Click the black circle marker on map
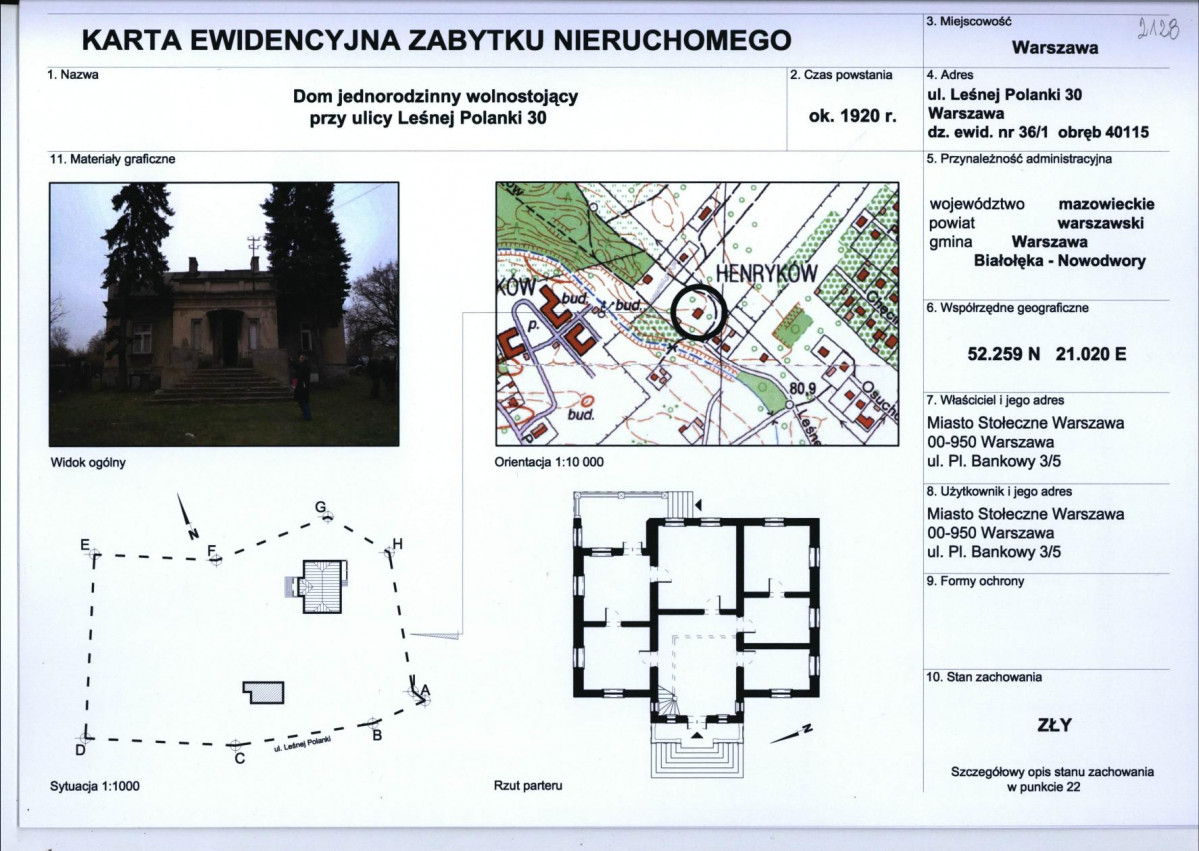Screen dimensions: 1199x851 click(x=697, y=312)
